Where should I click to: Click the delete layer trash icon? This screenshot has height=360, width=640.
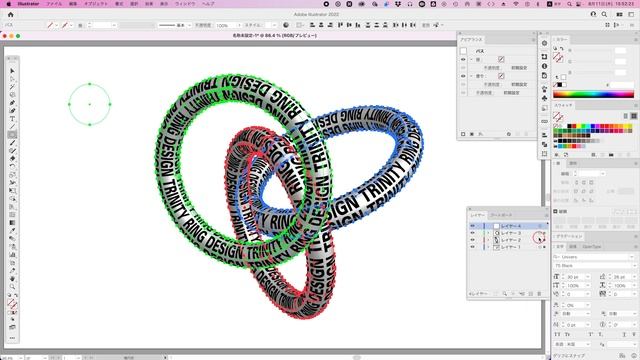pos(539,294)
